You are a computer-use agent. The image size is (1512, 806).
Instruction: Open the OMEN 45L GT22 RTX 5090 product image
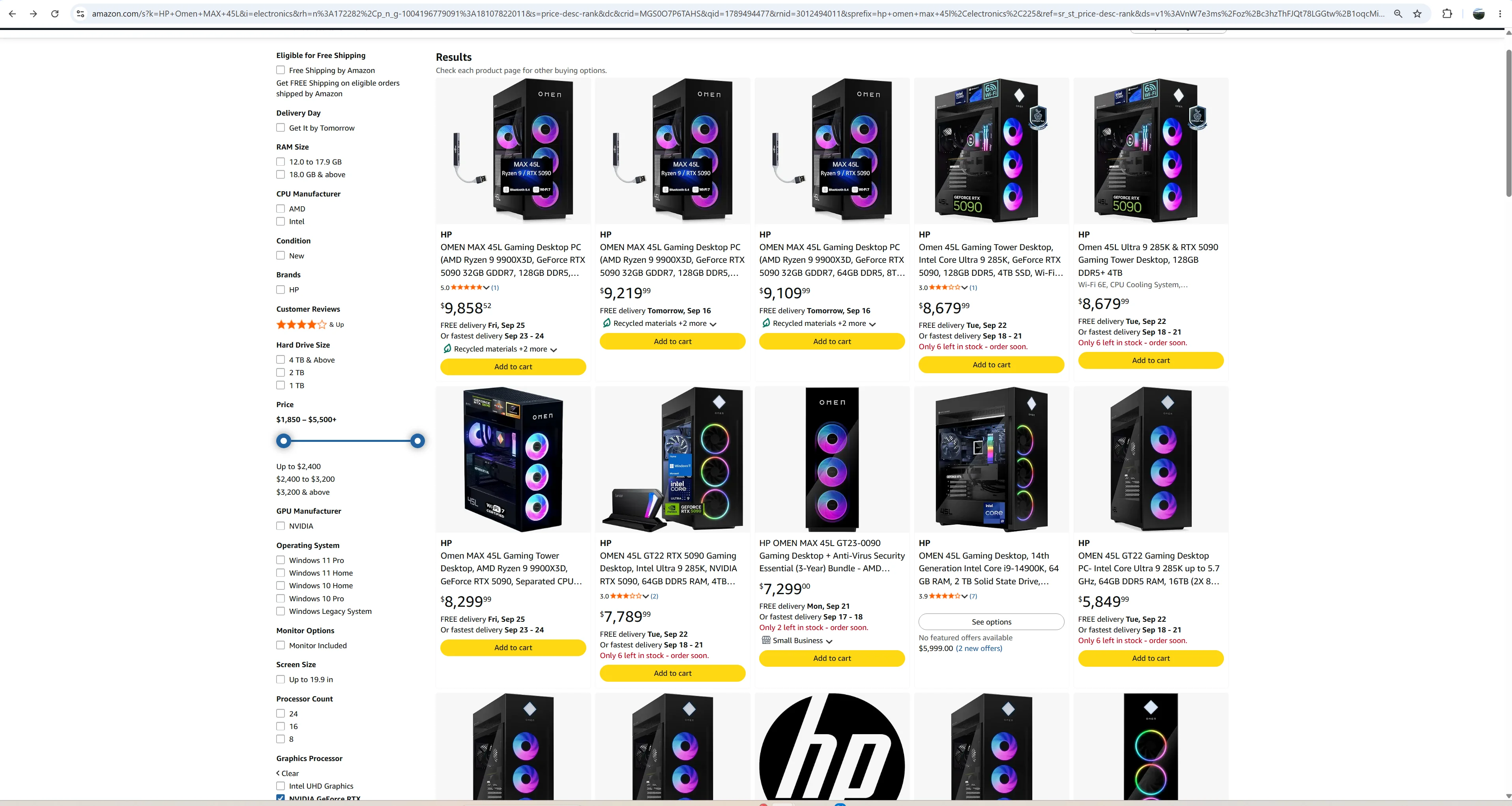(673, 460)
